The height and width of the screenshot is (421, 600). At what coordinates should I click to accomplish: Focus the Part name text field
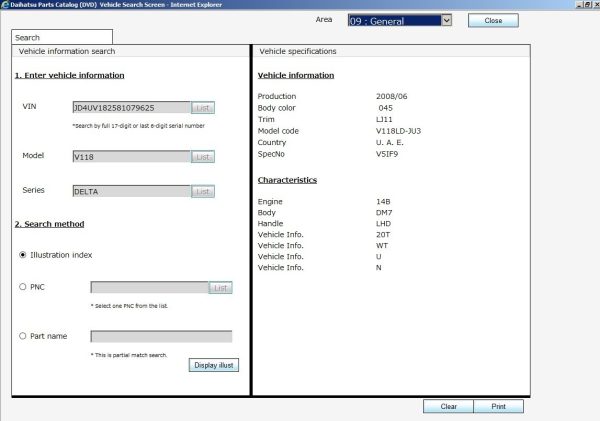pos(161,336)
